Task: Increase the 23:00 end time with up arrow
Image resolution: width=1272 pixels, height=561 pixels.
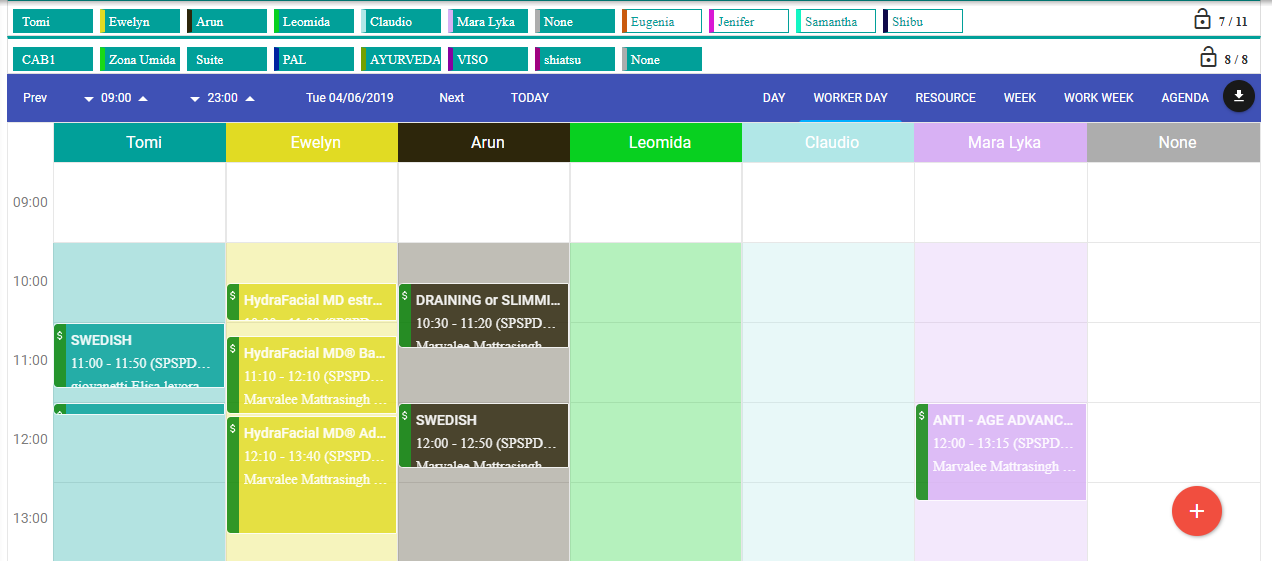Action: pos(250,98)
